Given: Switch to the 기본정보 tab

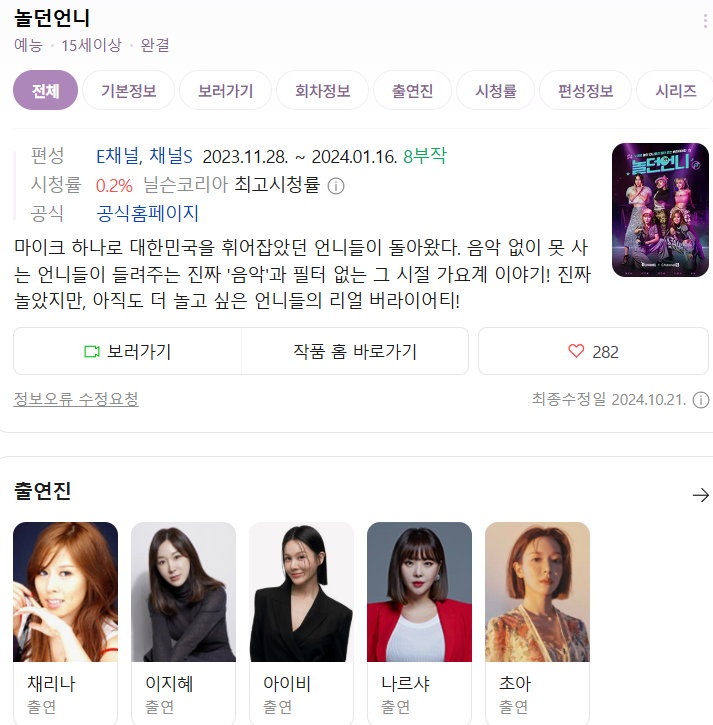Looking at the screenshot, I should click(x=129, y=90).
